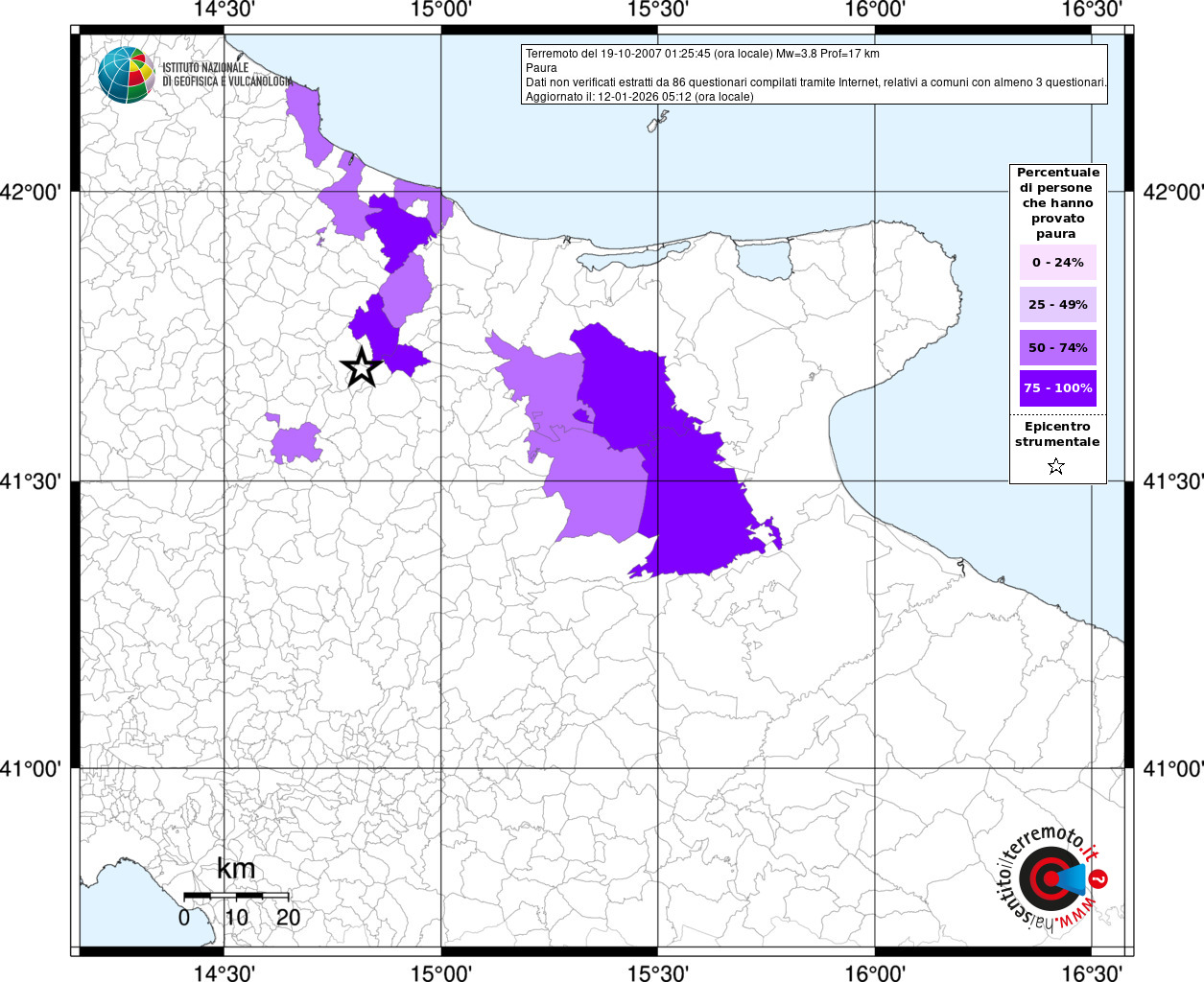Screen dimensions: 1204x982
Task: Click the 'Aggiornato il: 12-01-2026' update line
Action: point(639,97)
